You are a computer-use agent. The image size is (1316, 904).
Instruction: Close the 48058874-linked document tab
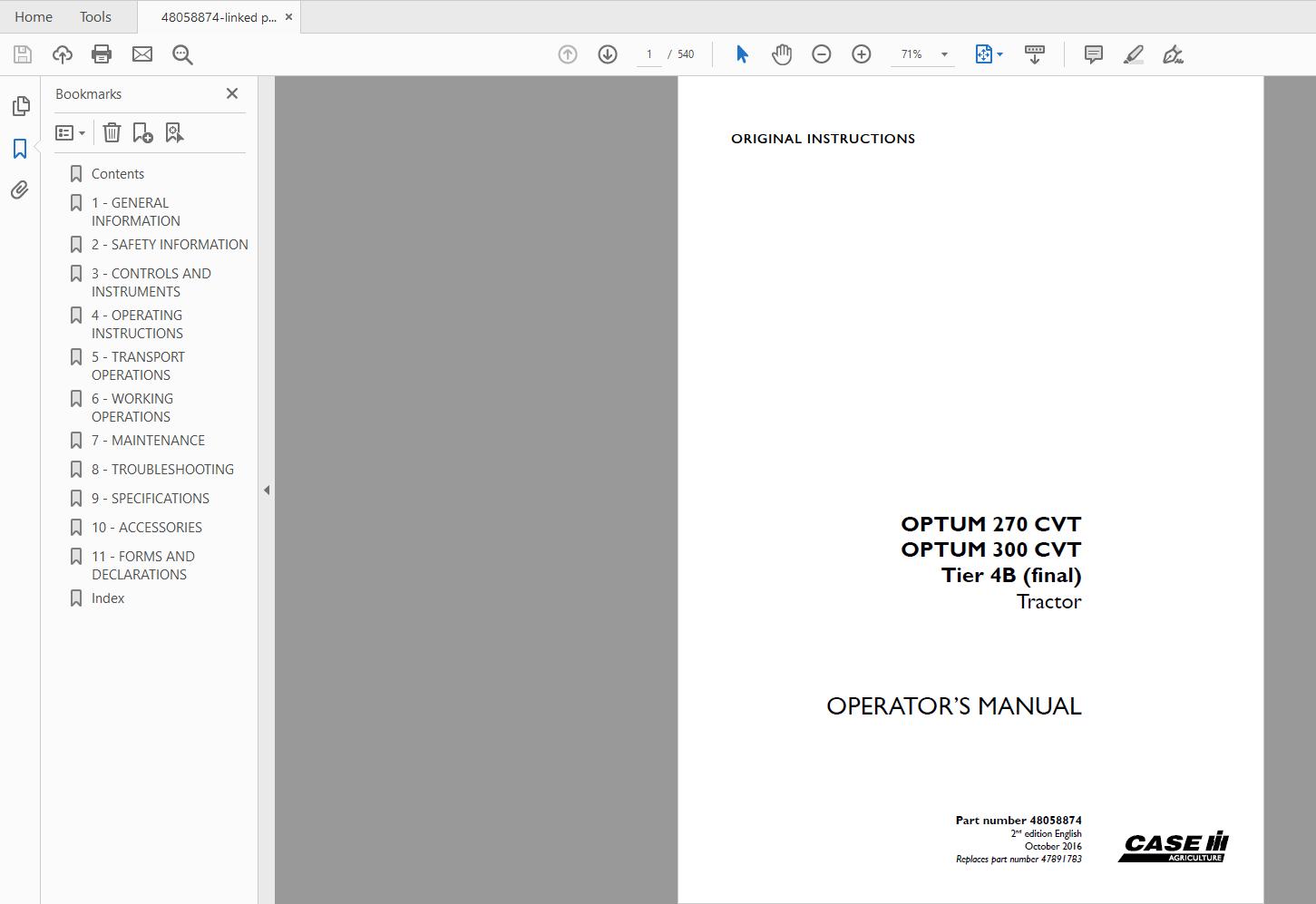click(x=289, y=16)
